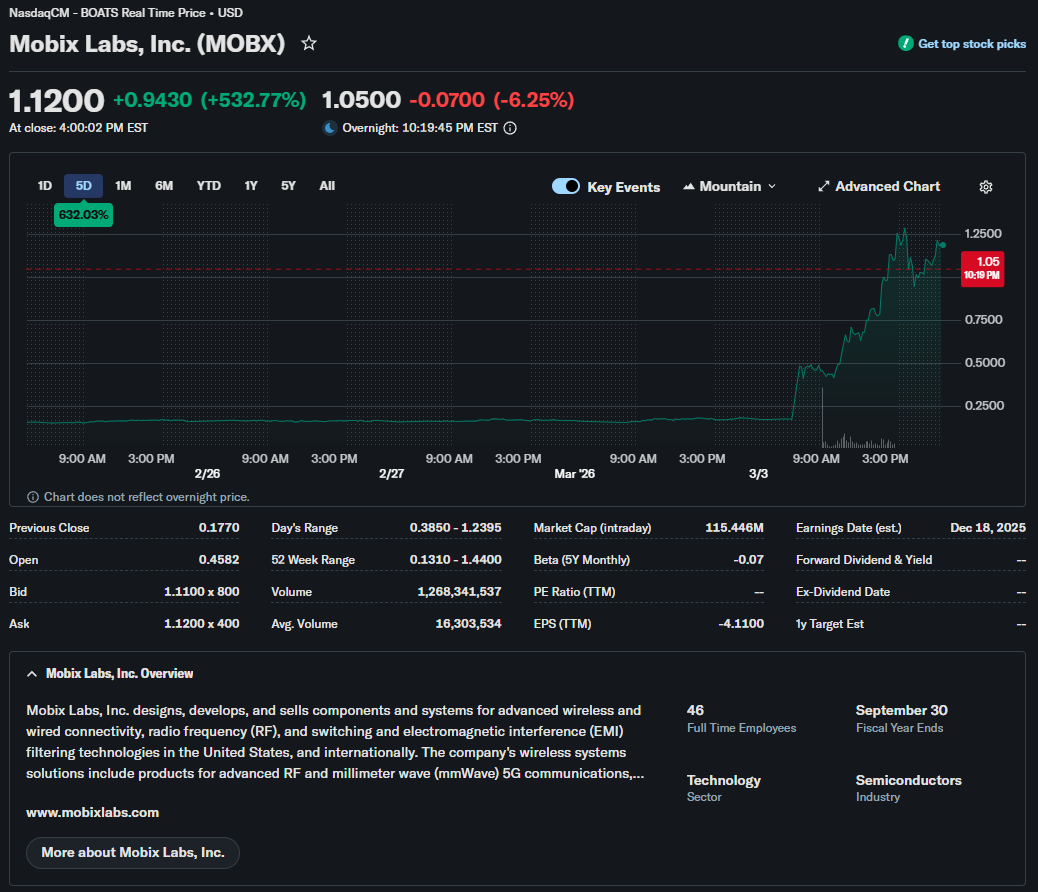This screenshot has height=892, width=1038.
Task: Click the Beta (5Y Monthly) label
Action: pos(582,560)
